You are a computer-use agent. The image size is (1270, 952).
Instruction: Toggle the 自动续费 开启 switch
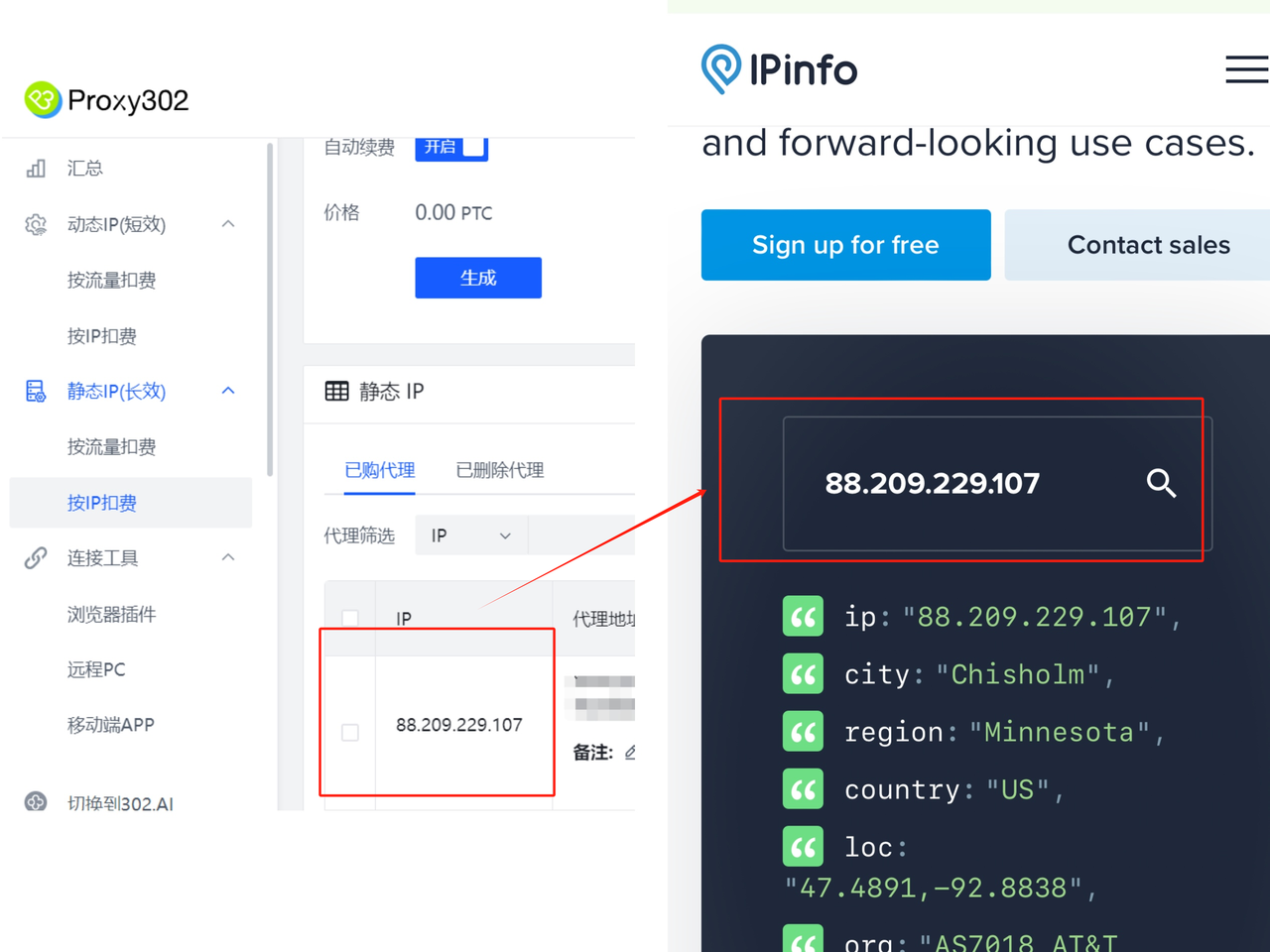pos(451,147)
